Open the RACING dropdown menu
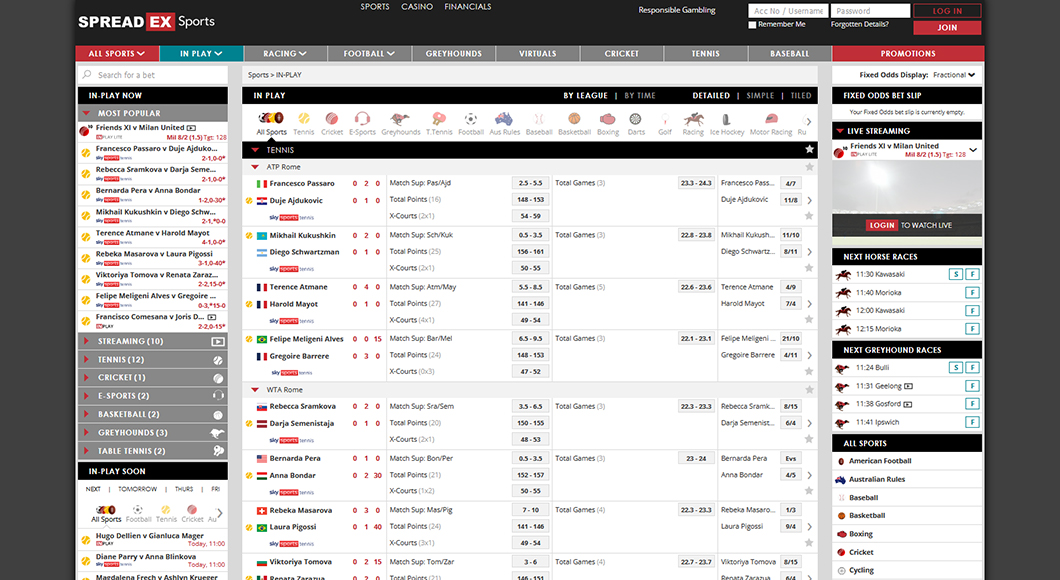This screenshot has height=580, width=1060. click(x=285, y=53)
